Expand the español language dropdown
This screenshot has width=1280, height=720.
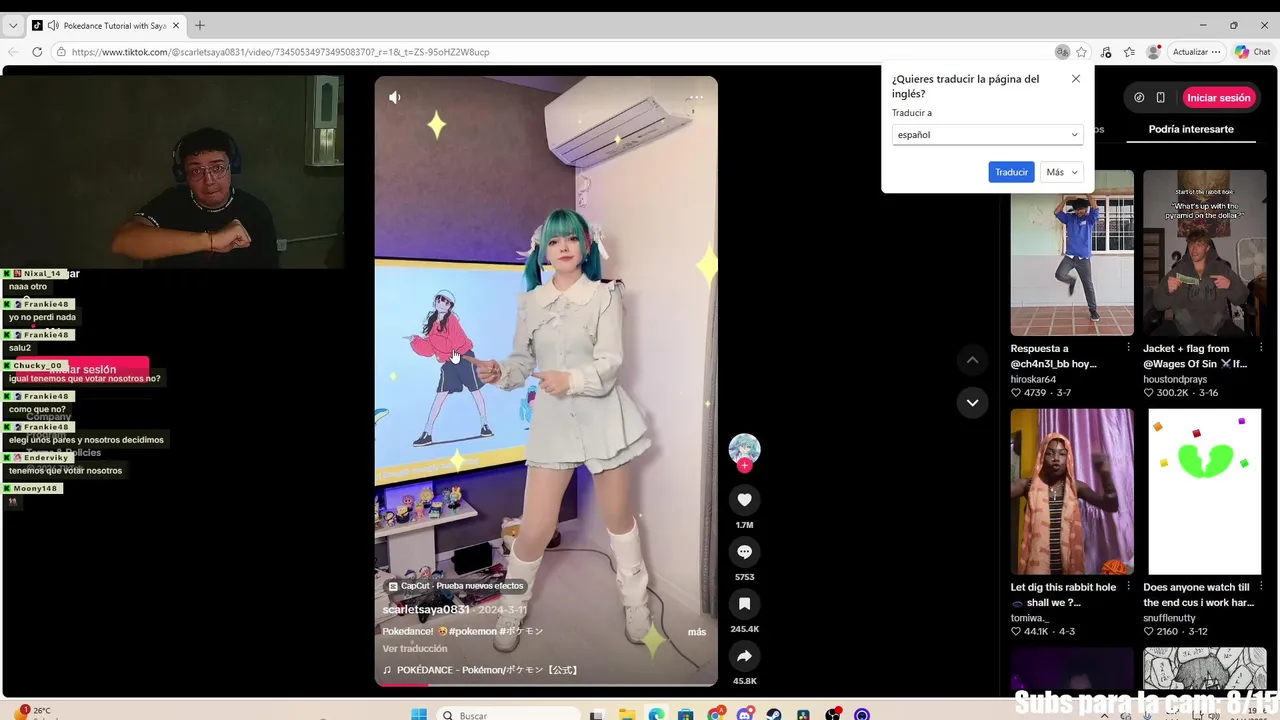tap(987, 135)
